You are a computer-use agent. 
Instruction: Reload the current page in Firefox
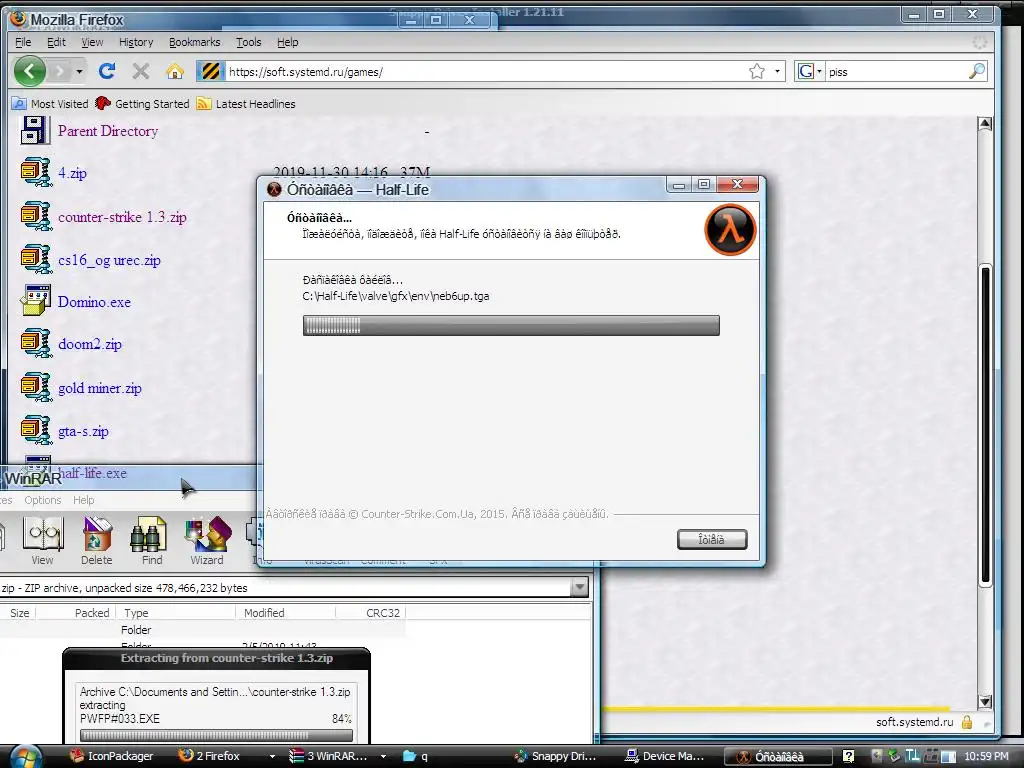(x=107, y=71)
